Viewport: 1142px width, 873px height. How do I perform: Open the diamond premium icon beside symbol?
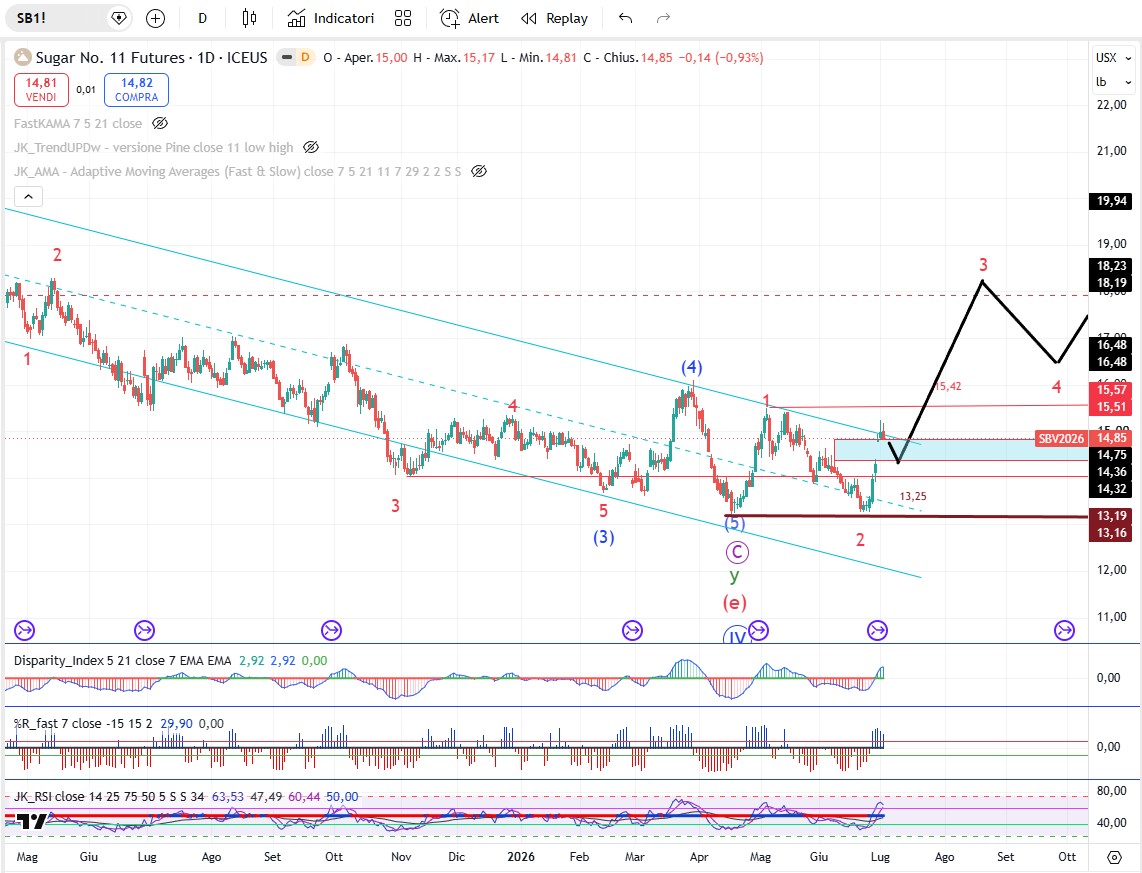[x=118, y=18]
